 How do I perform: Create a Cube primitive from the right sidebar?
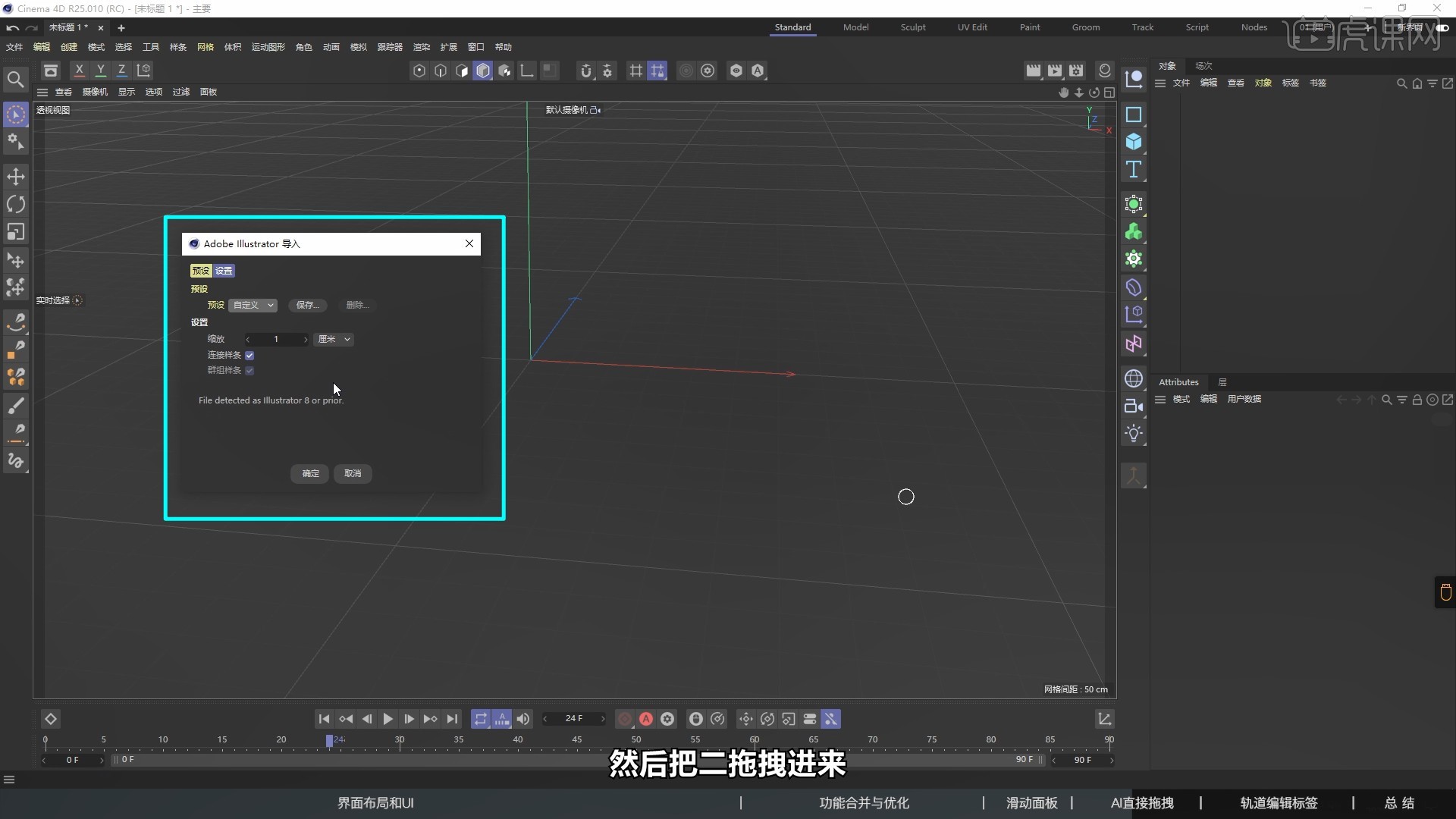click(x=1134, y=143)
